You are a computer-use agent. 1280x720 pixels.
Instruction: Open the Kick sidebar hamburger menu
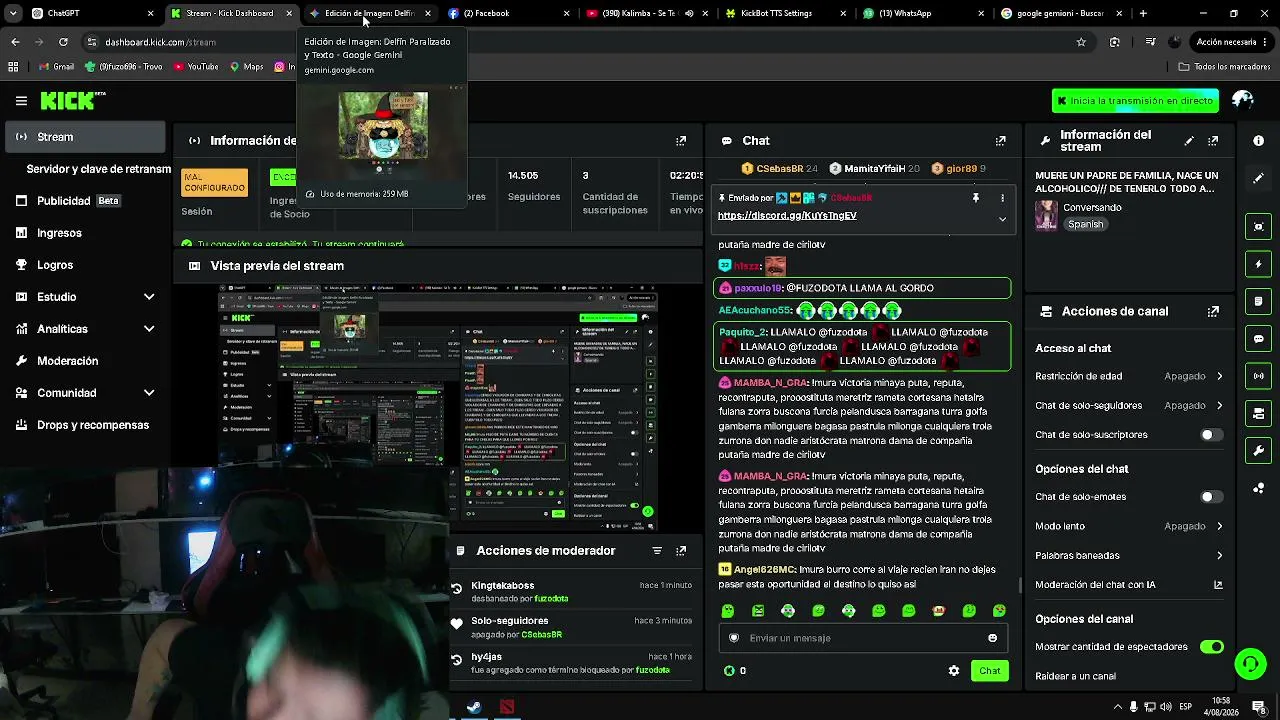coord(21,100)
